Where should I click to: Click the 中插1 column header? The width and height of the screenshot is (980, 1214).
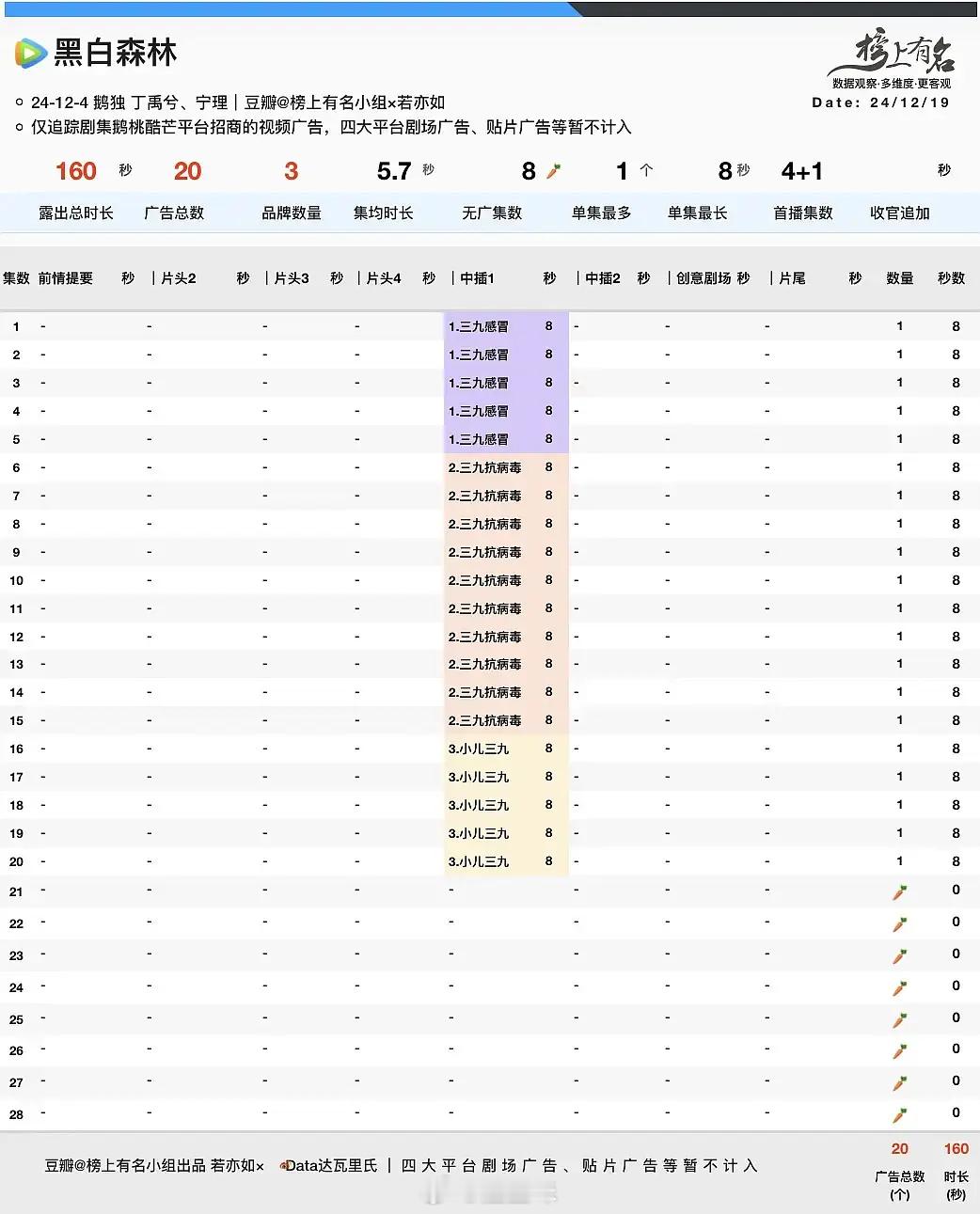click(x=477, y=278)
